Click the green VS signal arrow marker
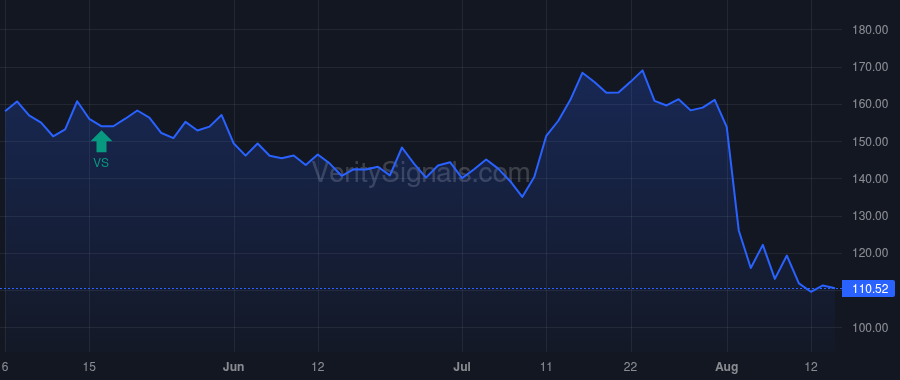900x380 pixels. (101, 142)
